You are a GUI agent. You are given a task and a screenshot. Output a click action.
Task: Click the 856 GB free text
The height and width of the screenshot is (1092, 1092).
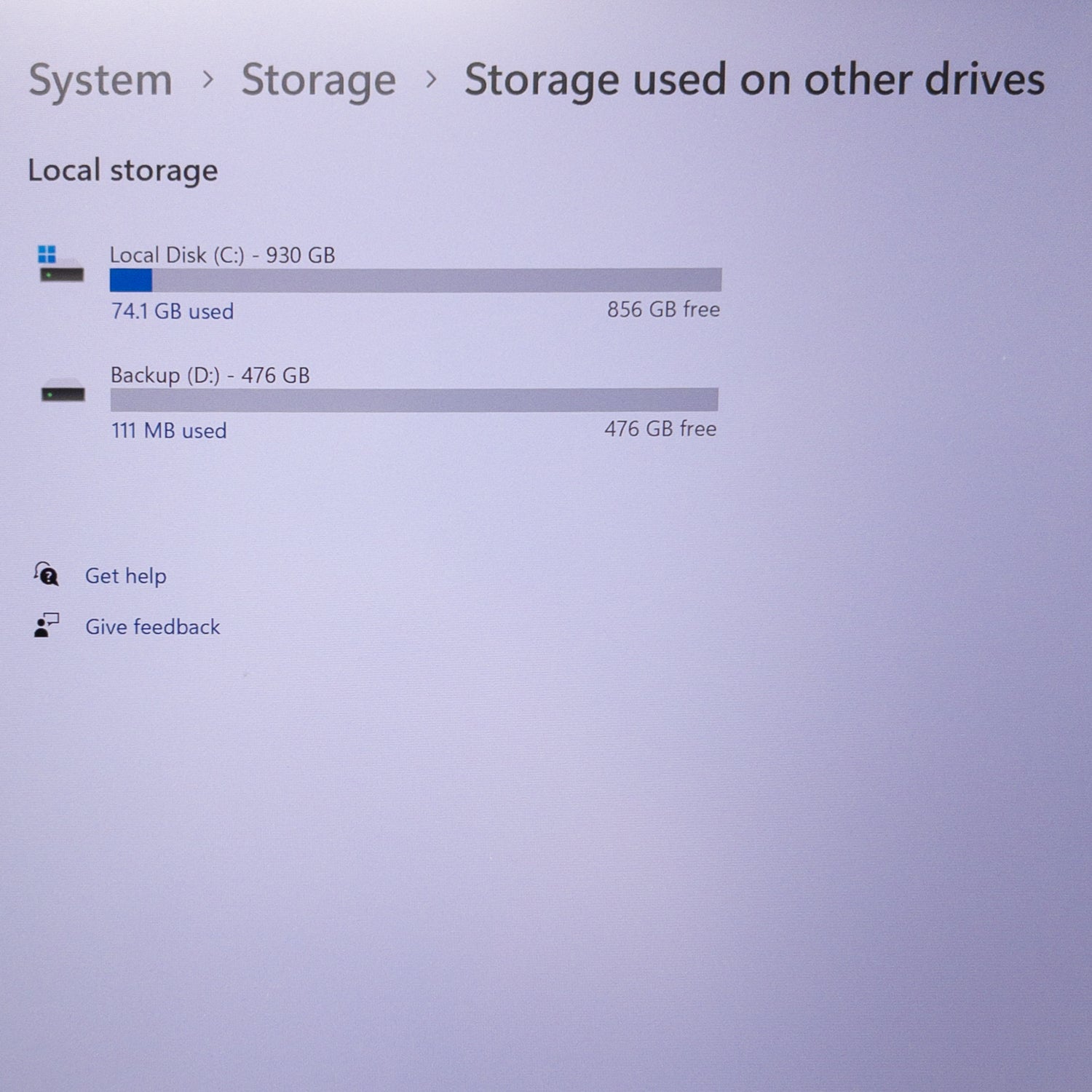click(x=664, y=309)
